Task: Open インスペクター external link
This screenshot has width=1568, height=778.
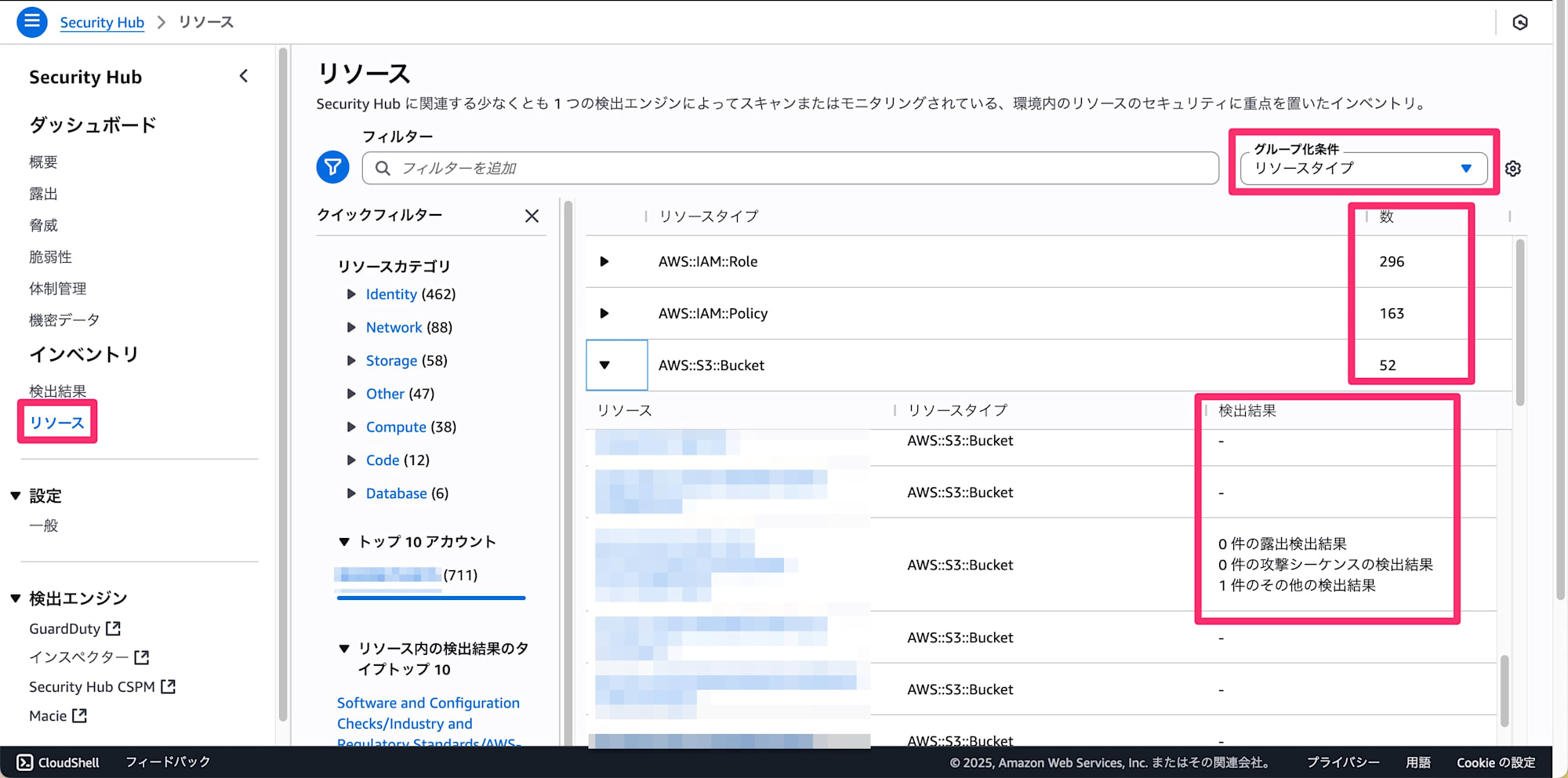Action: click(x=89, y=657)
